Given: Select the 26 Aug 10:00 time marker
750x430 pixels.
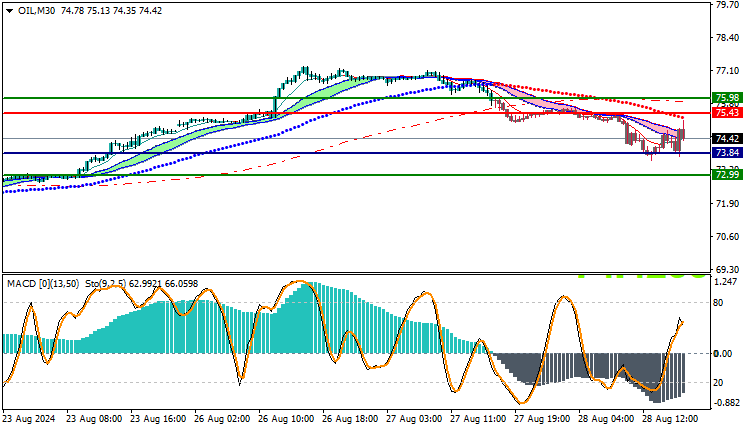Looking at the screenshot, I should 286,419.
